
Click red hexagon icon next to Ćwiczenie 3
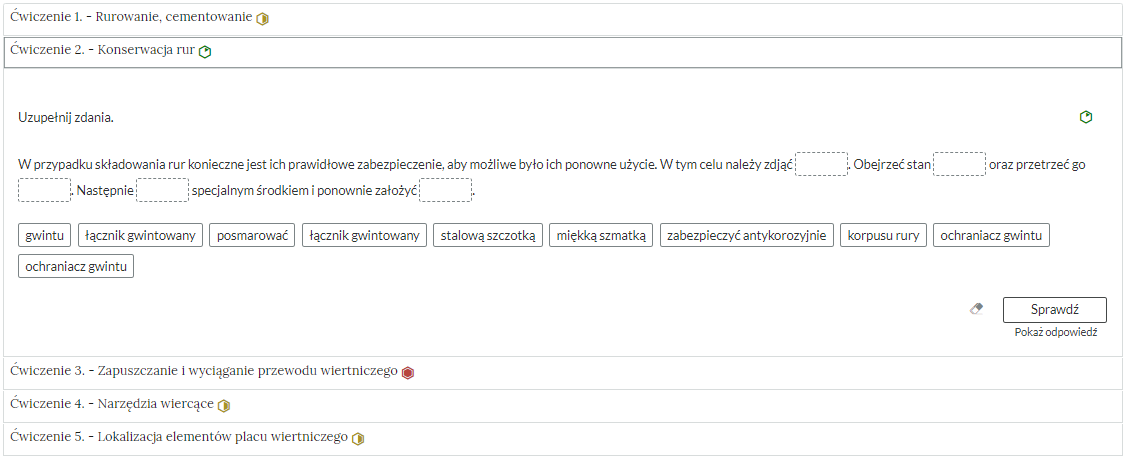pyautogui.click(x=407, y=373)
